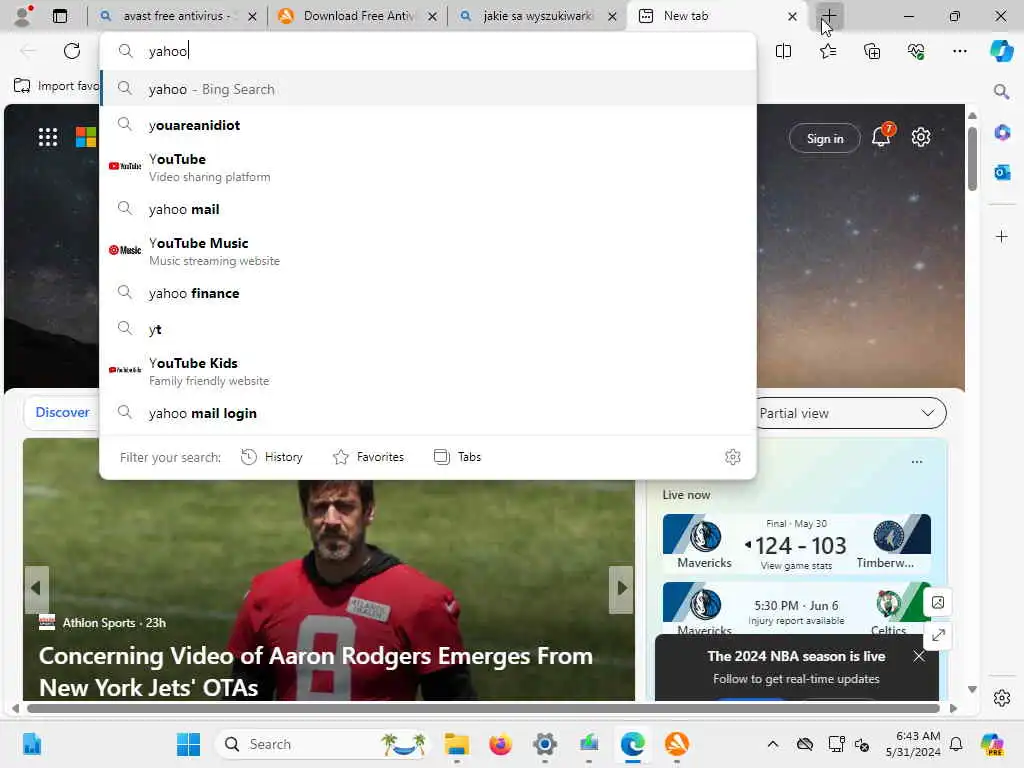The image size is (1024, 768).
Task: Go to next news carousel slide
Action: pyautogui.click(x=621, y=588)
